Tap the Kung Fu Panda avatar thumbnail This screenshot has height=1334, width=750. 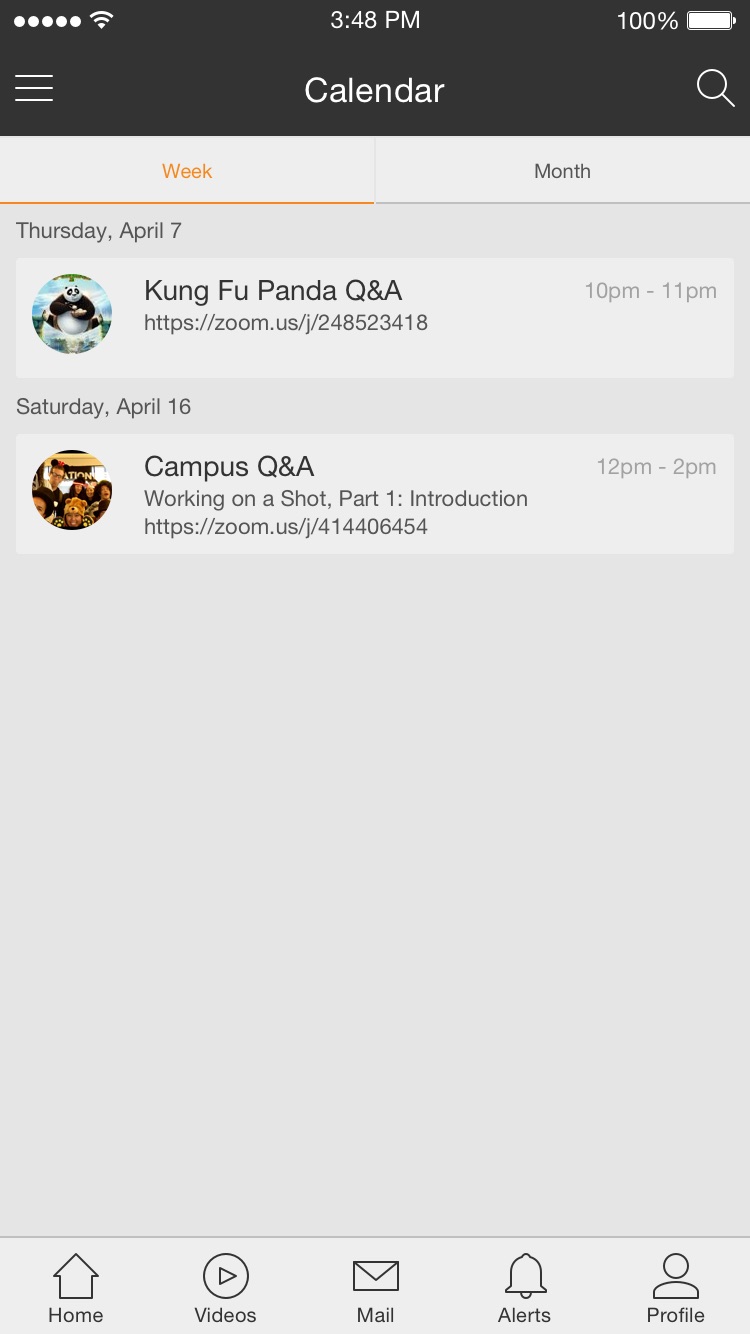[72, 314]
